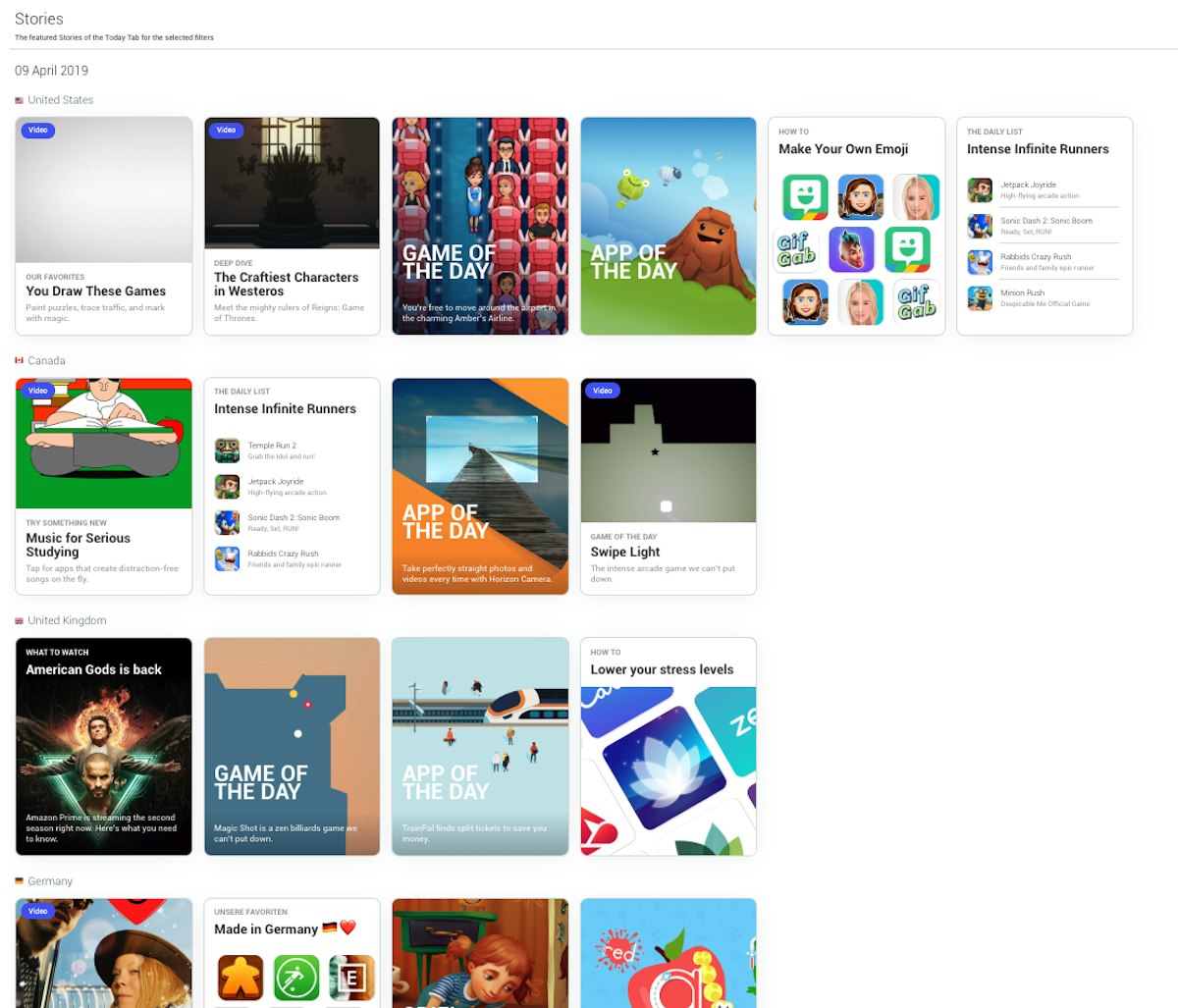Select Sonic Dash 2 icon in the Canada list
This screenshot has width=1178, height=1008.
[x=227, y=522]
